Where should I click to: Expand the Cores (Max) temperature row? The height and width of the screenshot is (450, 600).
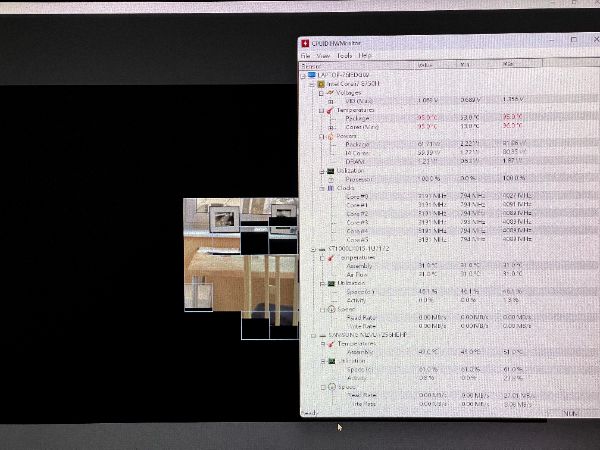331,127
